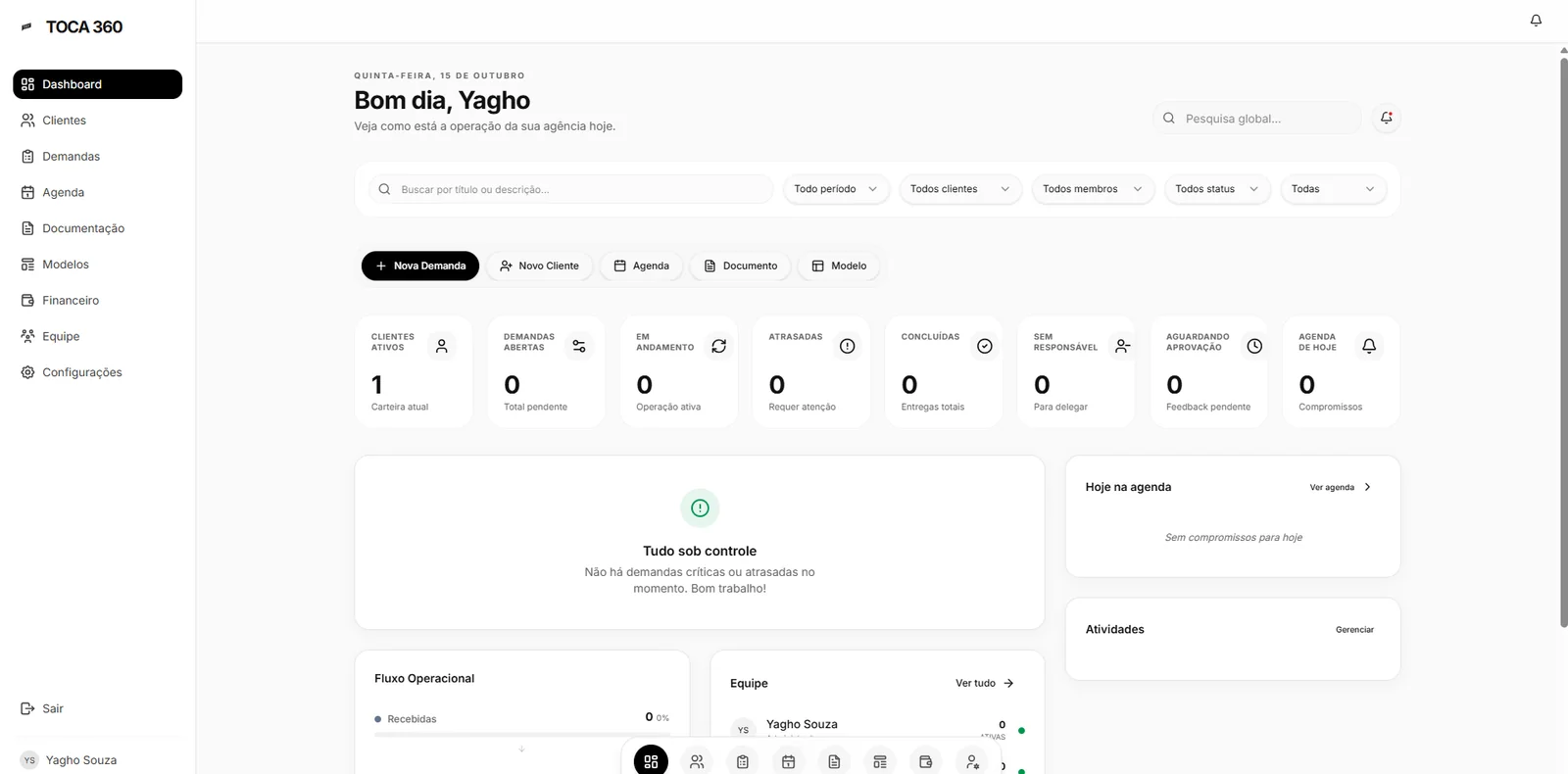
Task: Click the vertical page scrollbar
Action: pos(1564,343)
